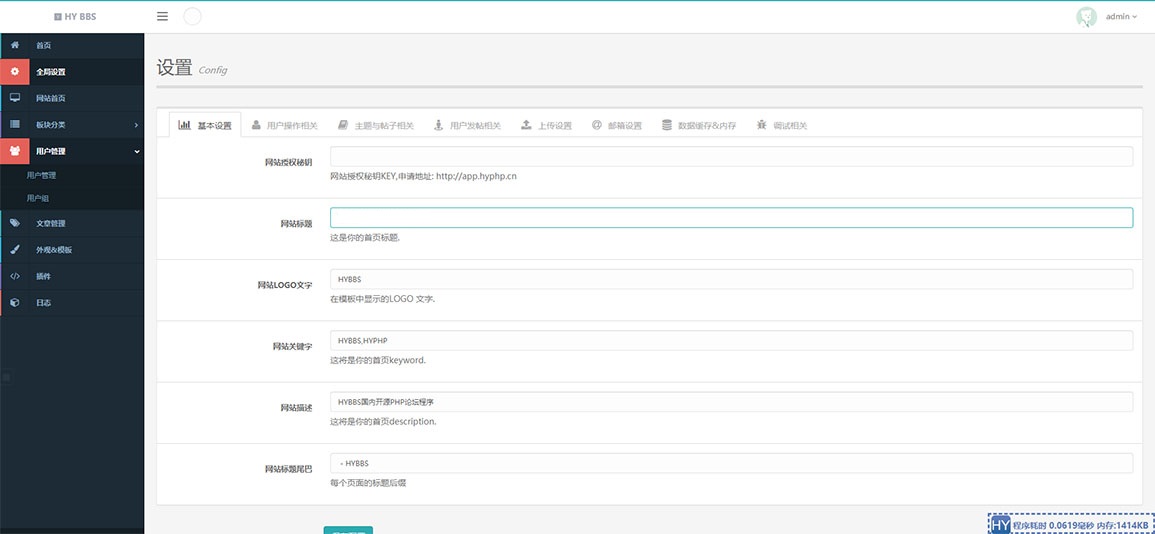The height and width of the screenshot is (534, 1155).
Task: Click the help text 这是你的首页标题.
Action: (x=365, y=238)
